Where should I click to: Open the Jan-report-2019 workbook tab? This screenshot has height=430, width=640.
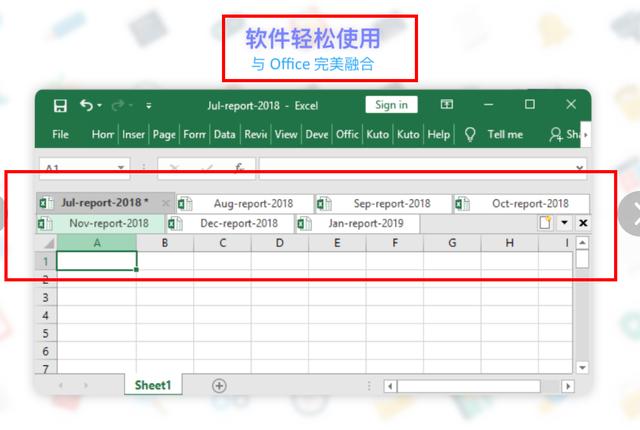(364, 223)
